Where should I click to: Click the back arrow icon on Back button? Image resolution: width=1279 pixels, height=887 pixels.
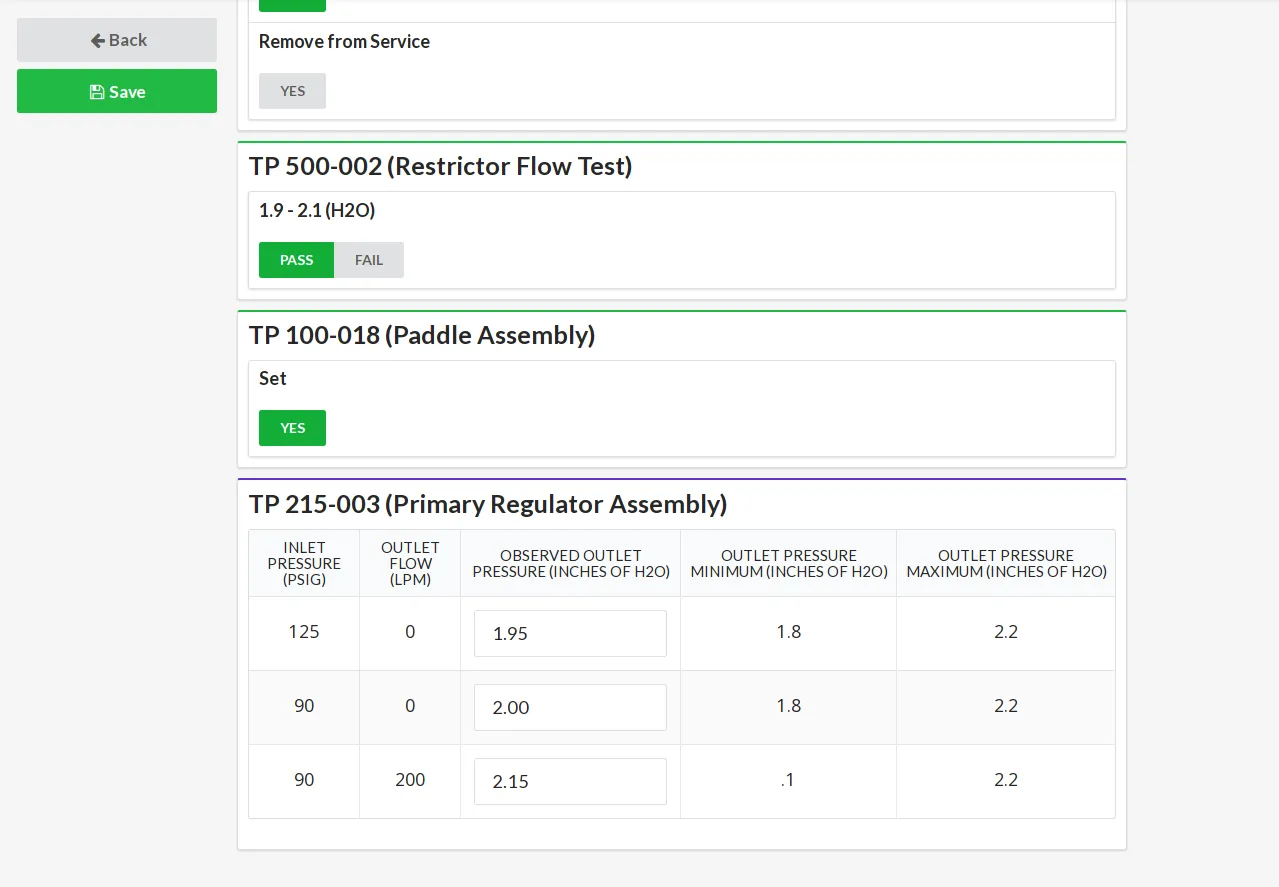point(97,41)
